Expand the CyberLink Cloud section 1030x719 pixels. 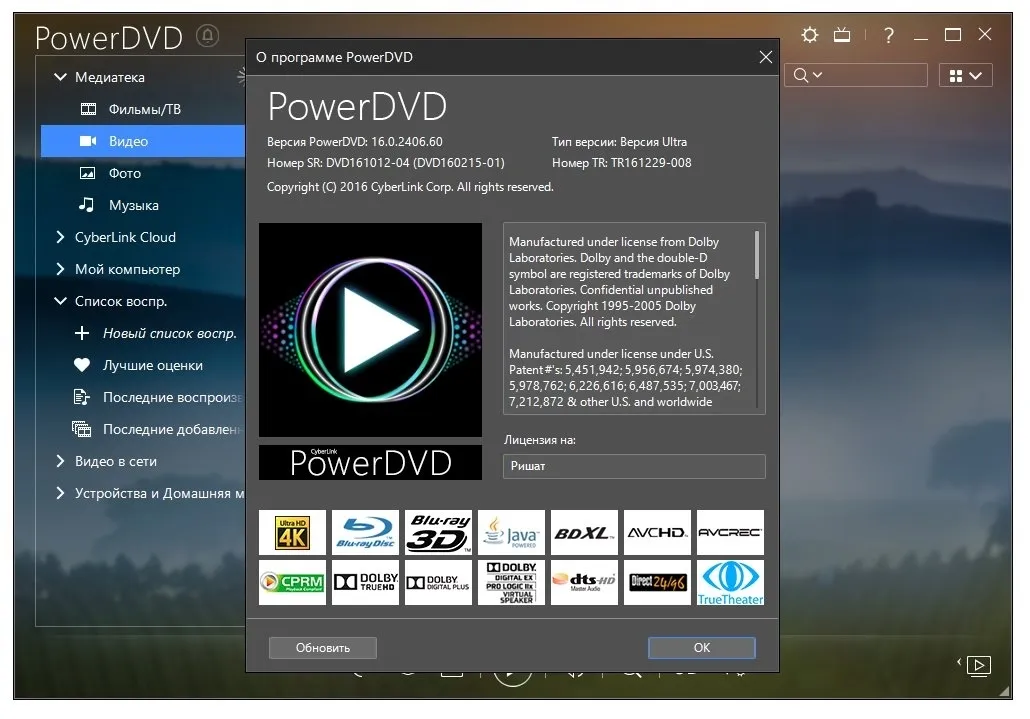tap(60, 237)
